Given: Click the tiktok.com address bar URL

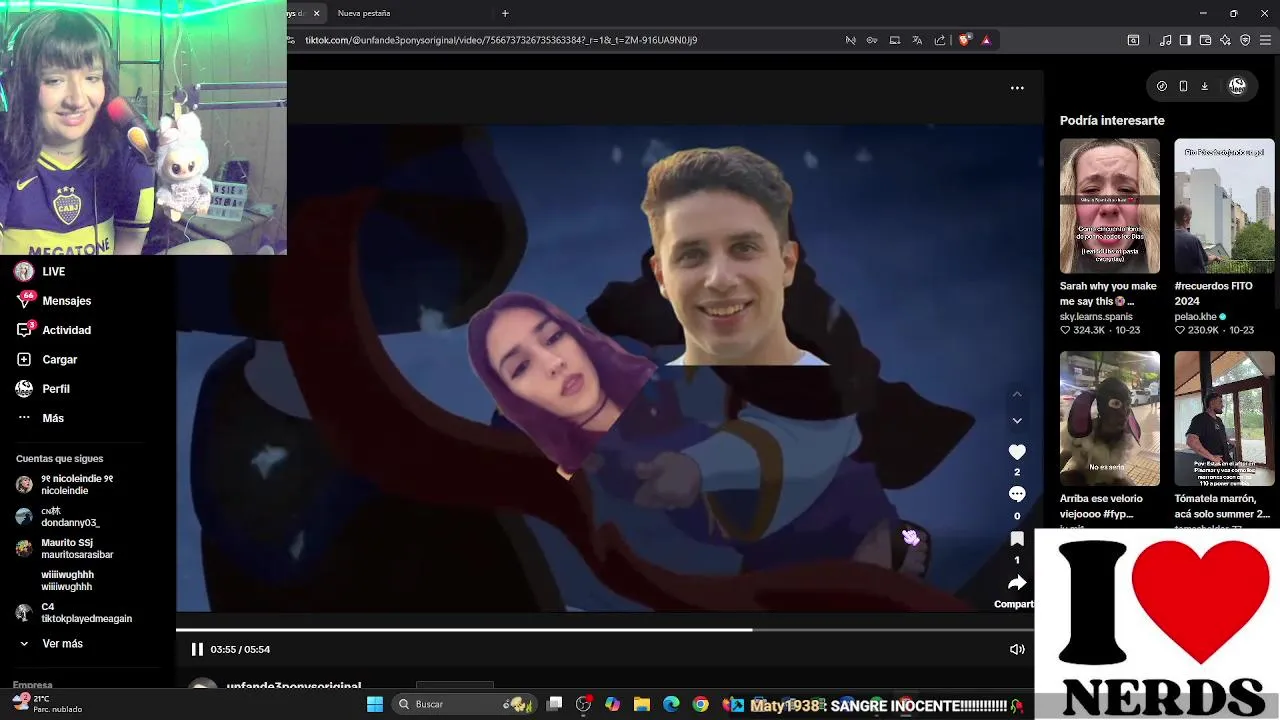Looking at the screenshot, I should click(501, 40).
